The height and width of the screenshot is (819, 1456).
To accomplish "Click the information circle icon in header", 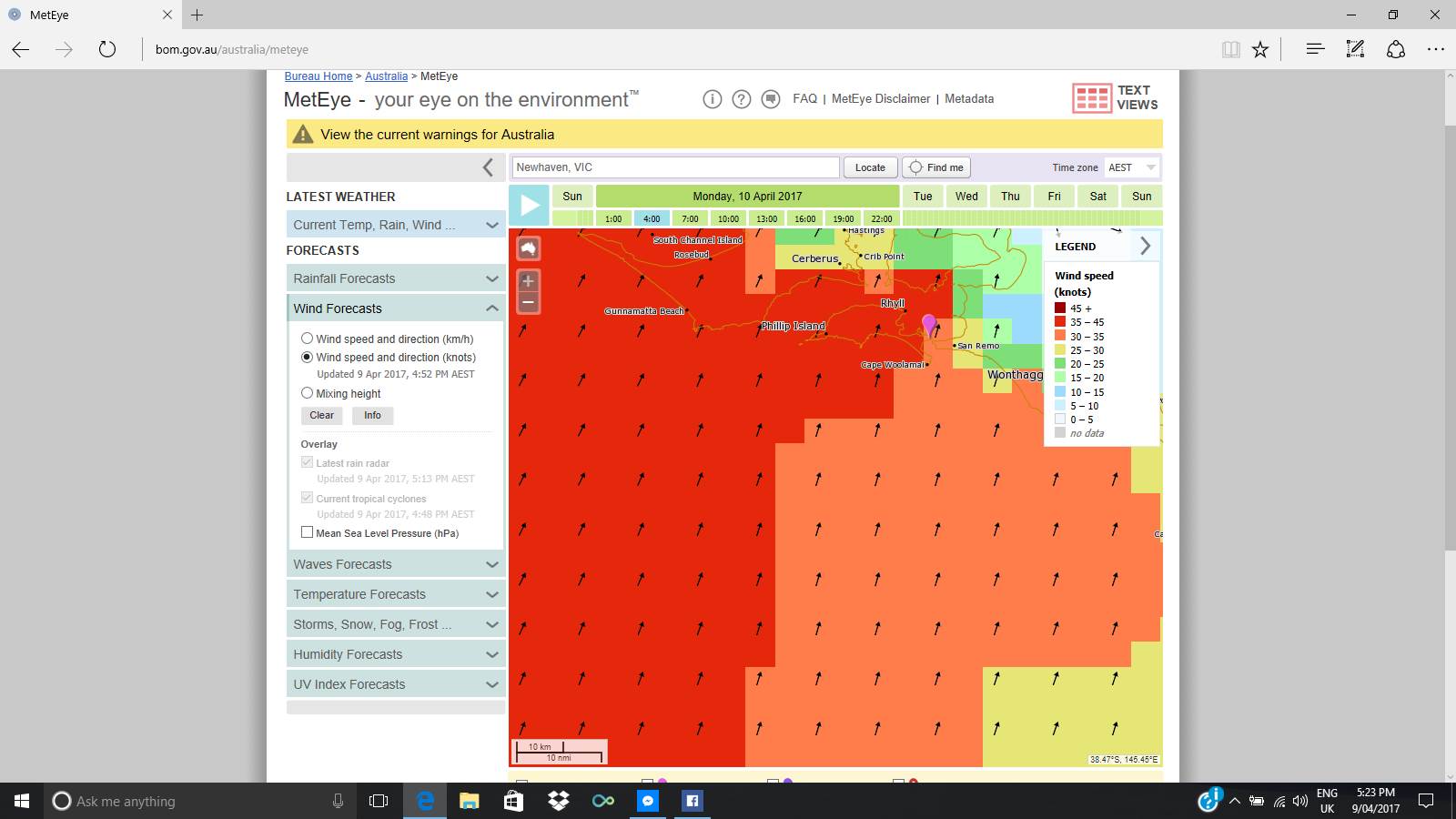I will pos(712,99).
